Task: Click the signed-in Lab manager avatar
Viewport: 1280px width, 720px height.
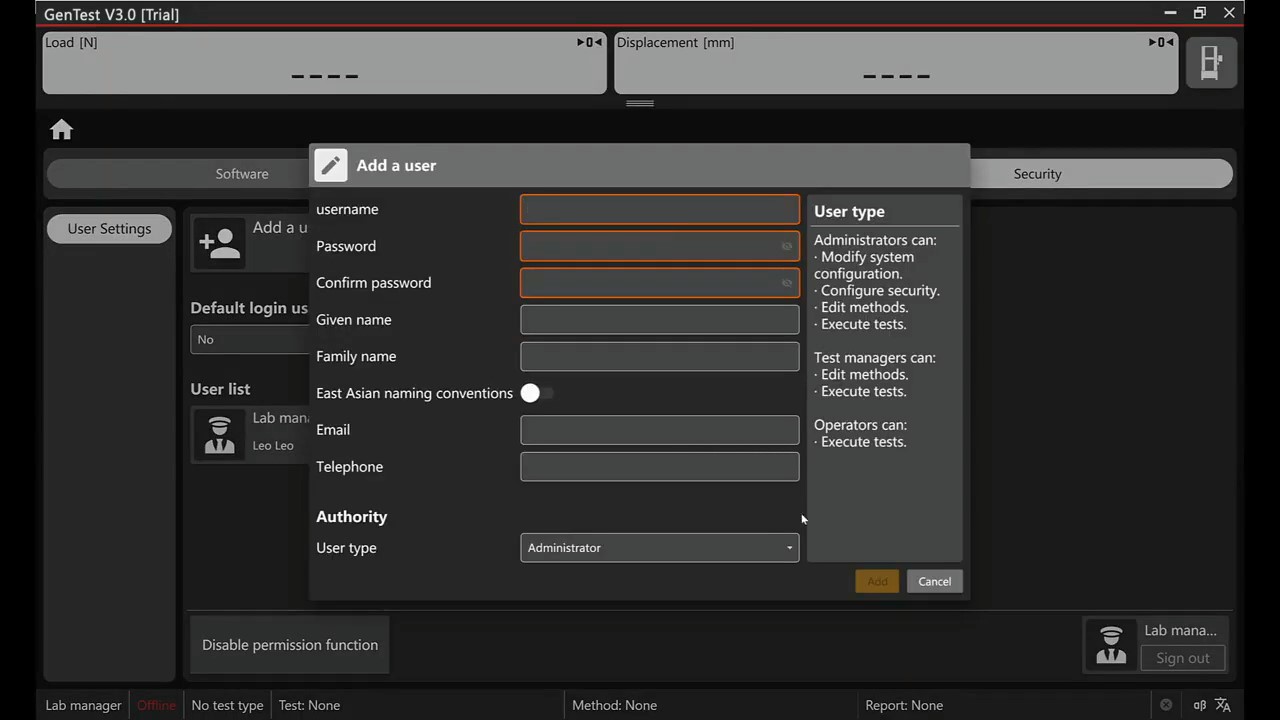Action: [1111, 644]
